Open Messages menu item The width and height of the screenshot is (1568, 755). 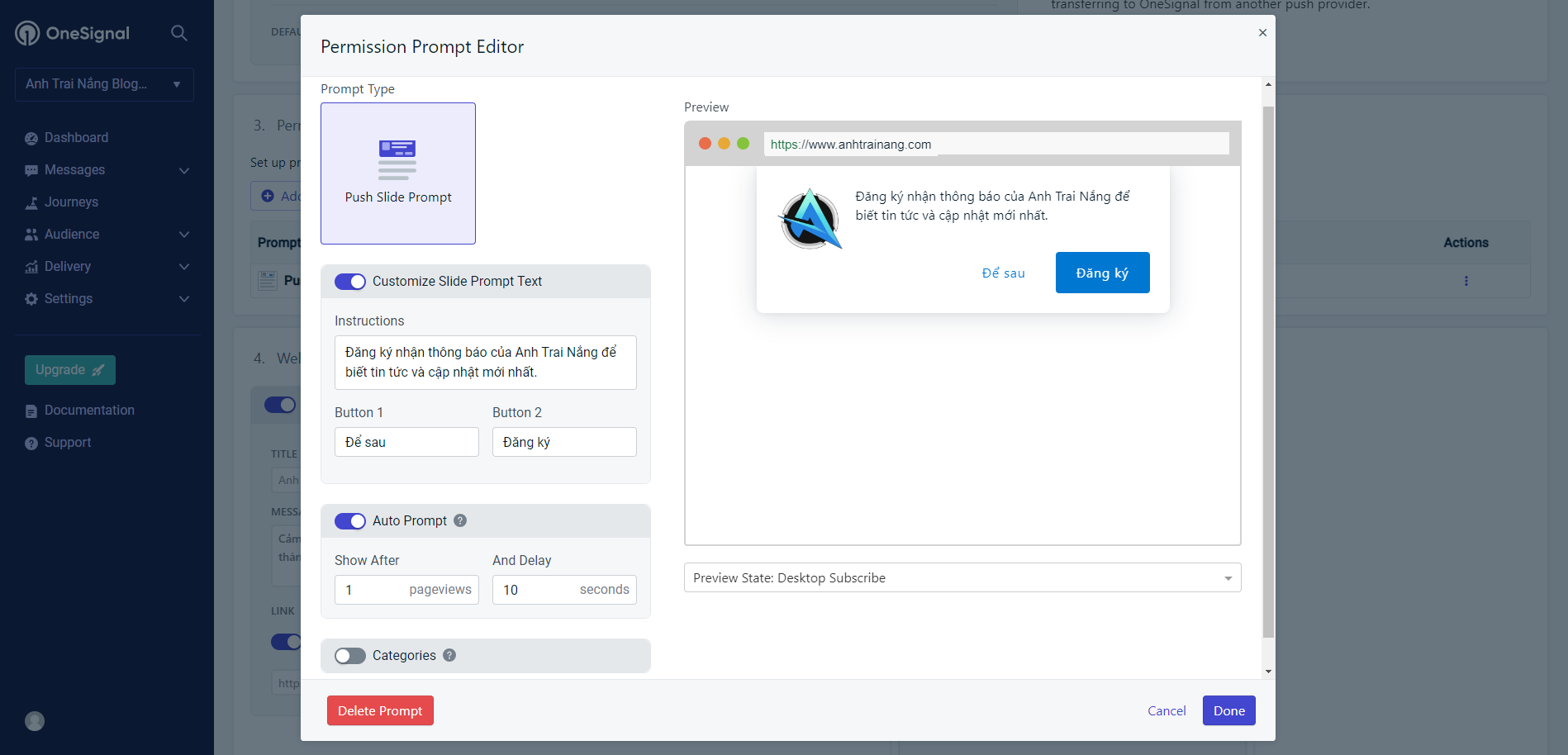click(x=74, y=170)
